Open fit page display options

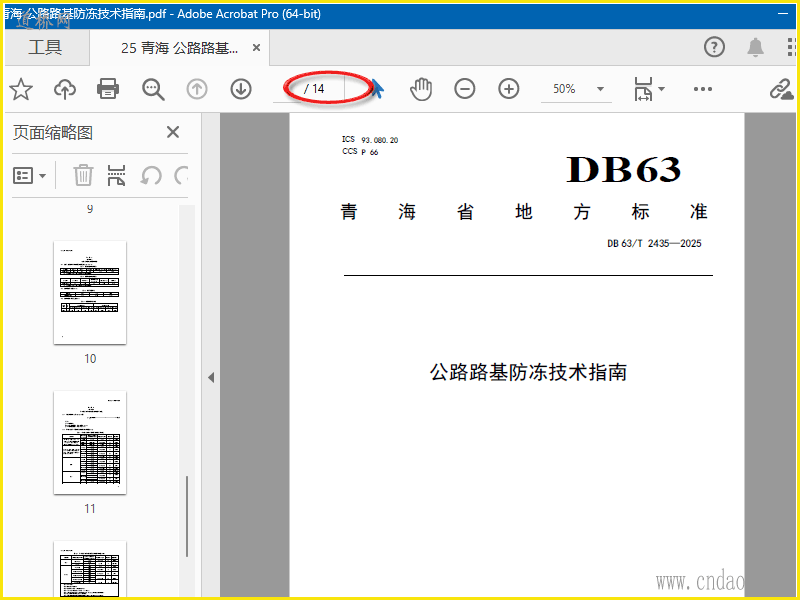tap(643, 89)
